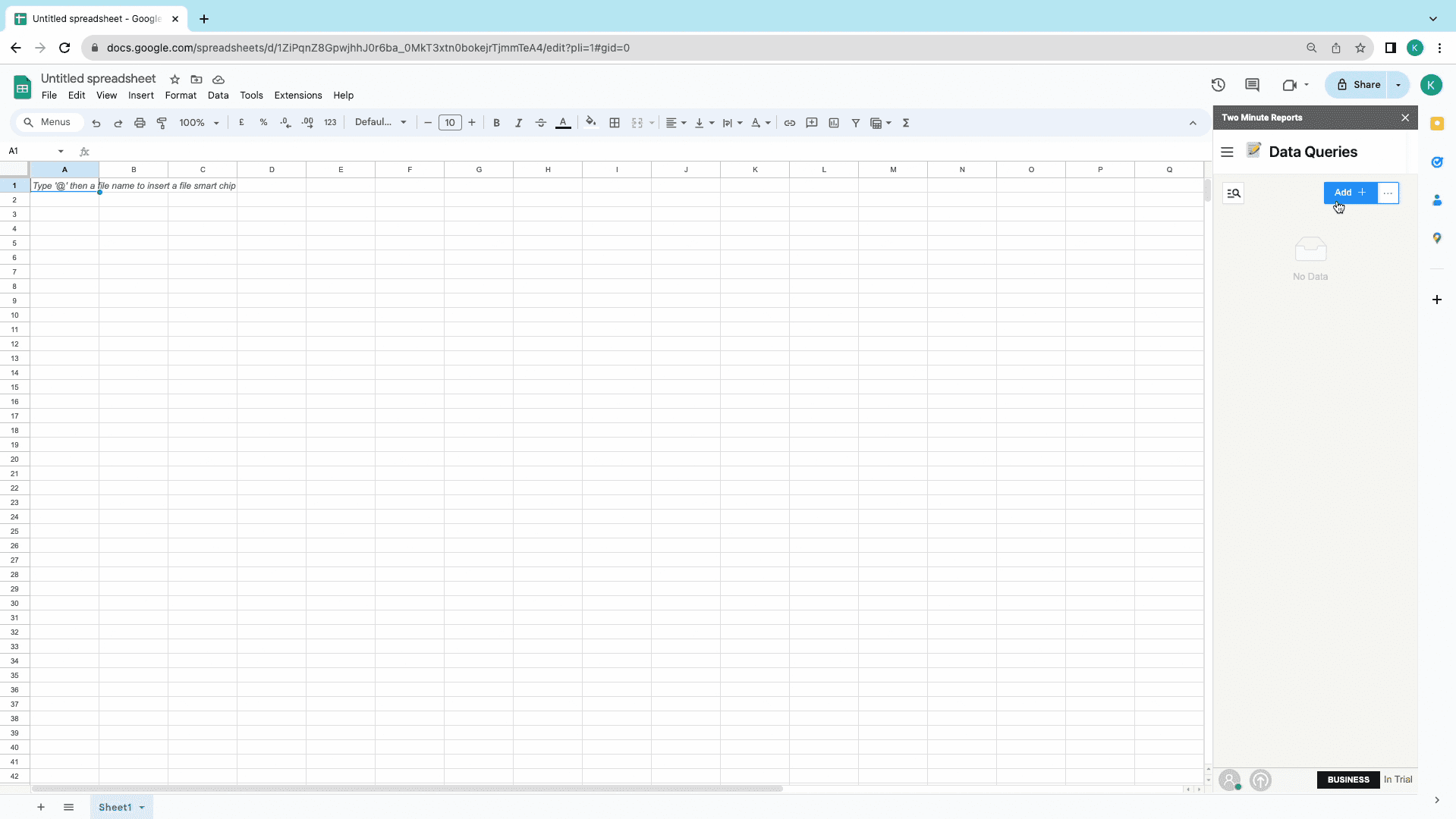Click search queries icon in sidebar
This screenshot has width=1456, height=819.
click(1234, 193)
